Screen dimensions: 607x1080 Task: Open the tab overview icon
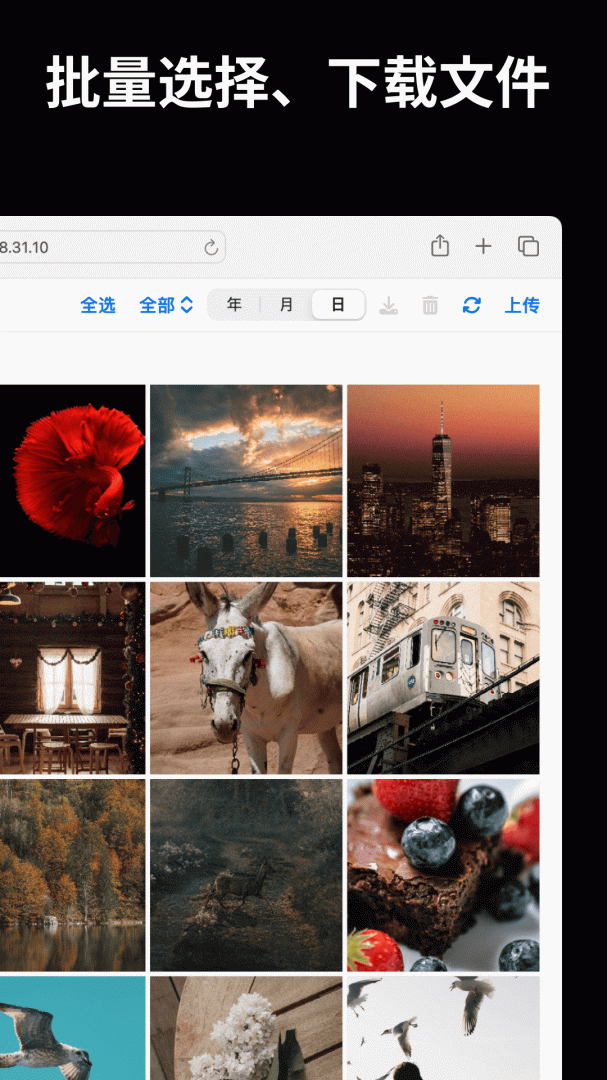(x=528, y=246)
